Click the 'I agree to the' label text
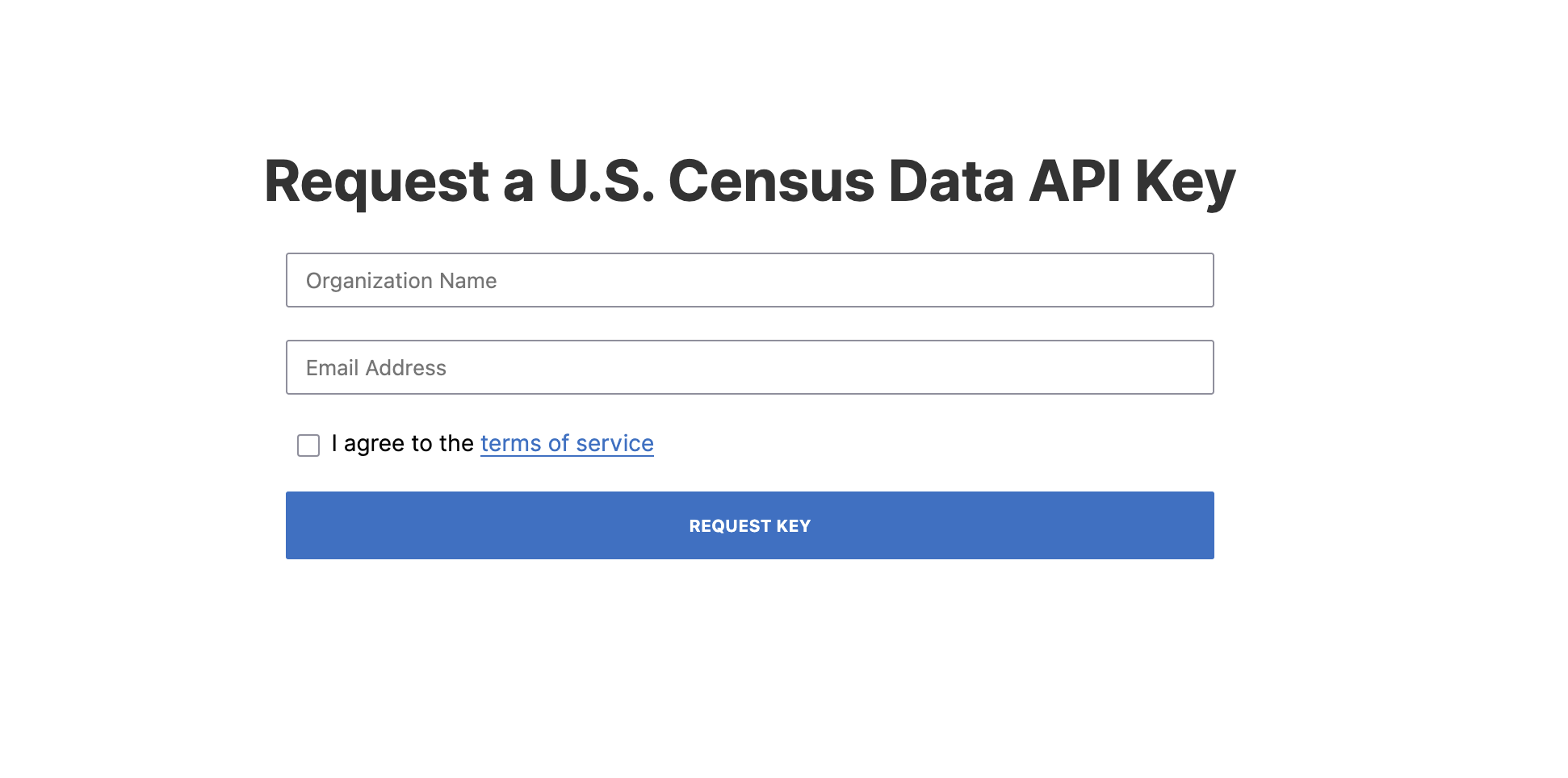1568x778 pixels. (x=402, y=443)
